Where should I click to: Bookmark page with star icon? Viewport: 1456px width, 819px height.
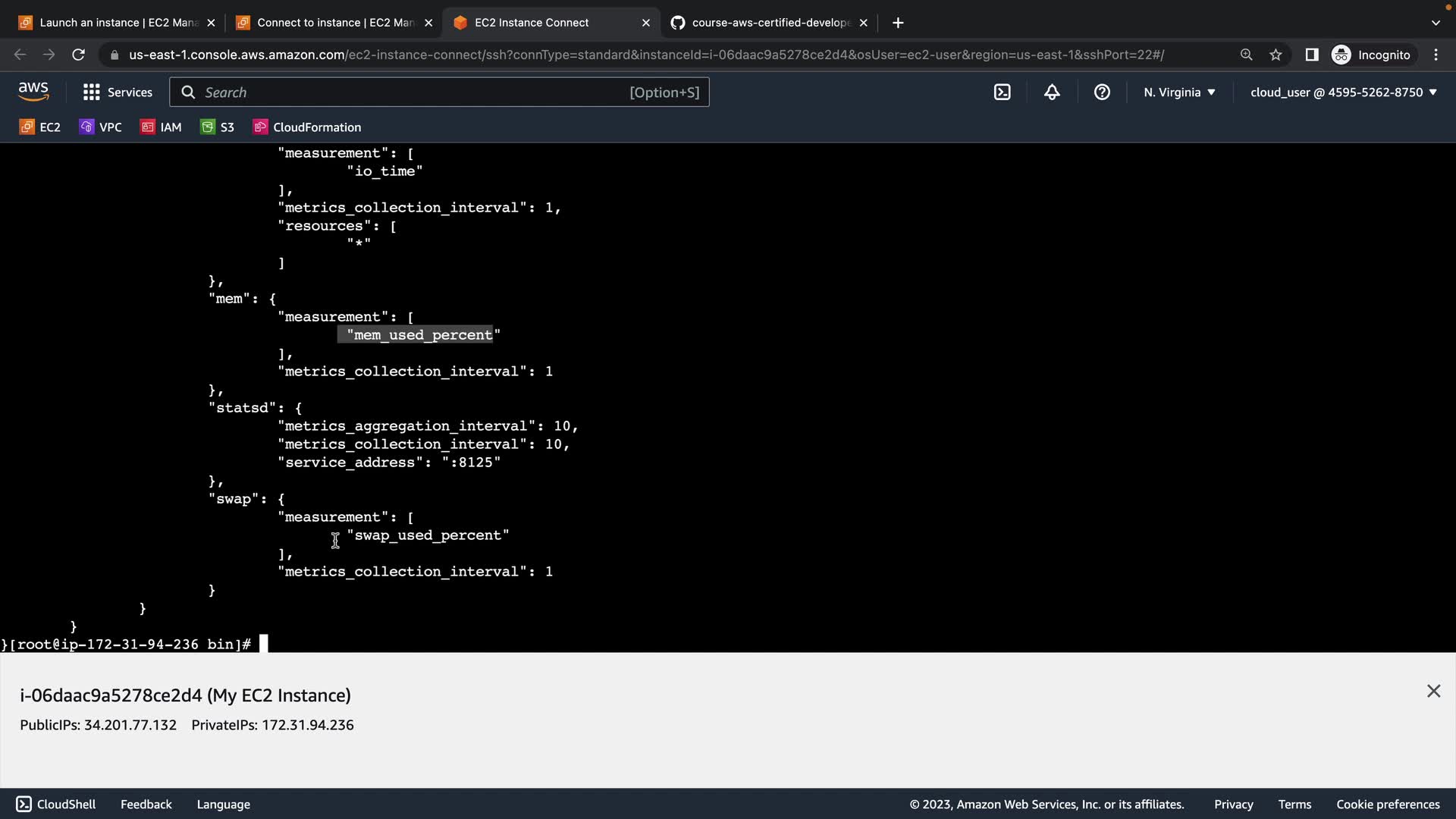pyautogui.click(x=1276, y=55)
